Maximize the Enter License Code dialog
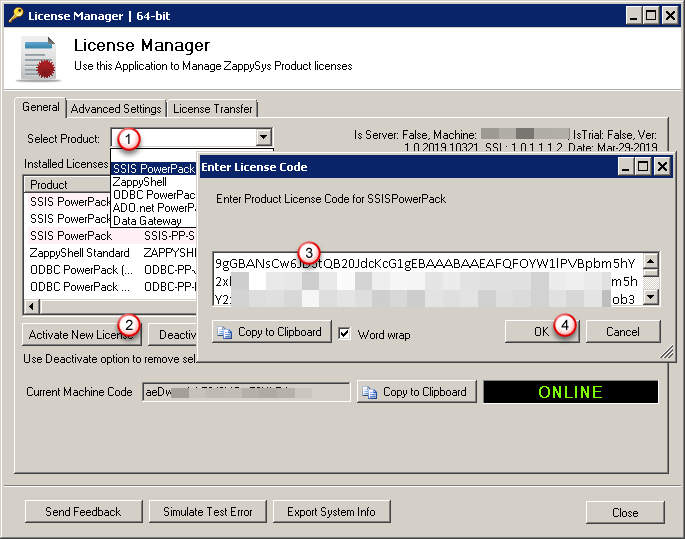685x539 pixels. click(x=643, y=167)
